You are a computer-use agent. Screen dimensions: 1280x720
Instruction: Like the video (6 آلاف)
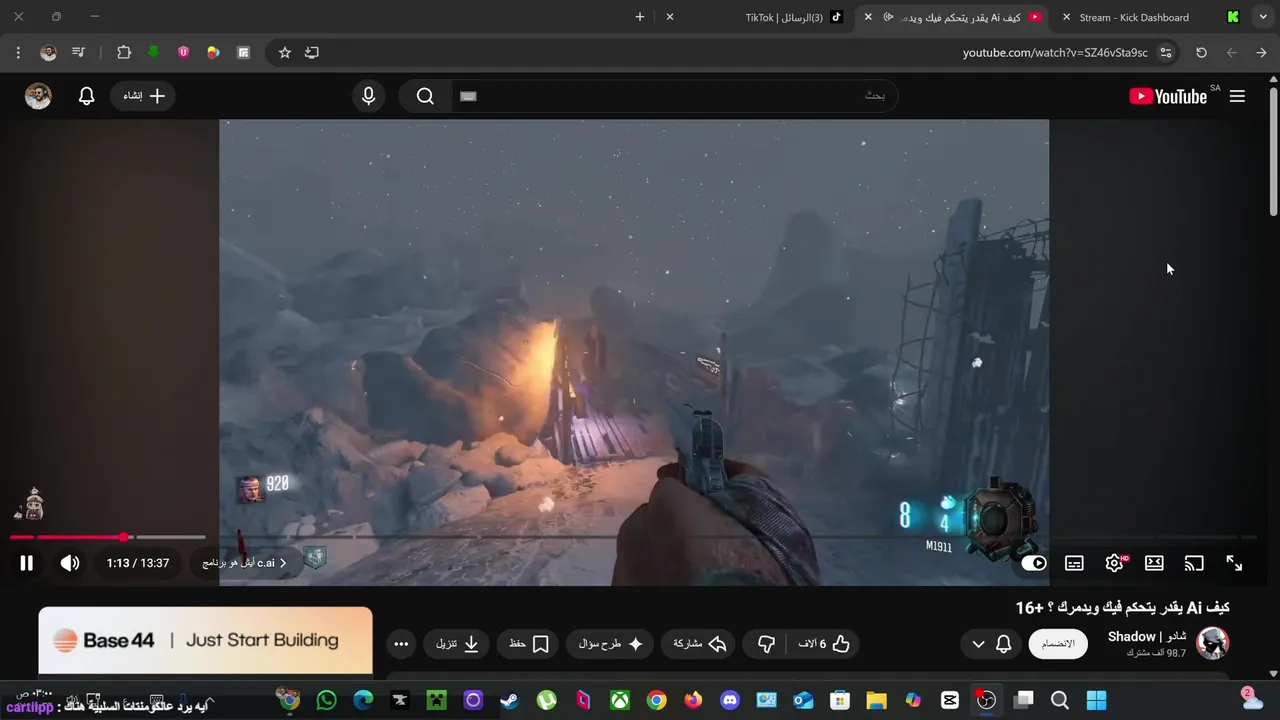click(824, 644)
